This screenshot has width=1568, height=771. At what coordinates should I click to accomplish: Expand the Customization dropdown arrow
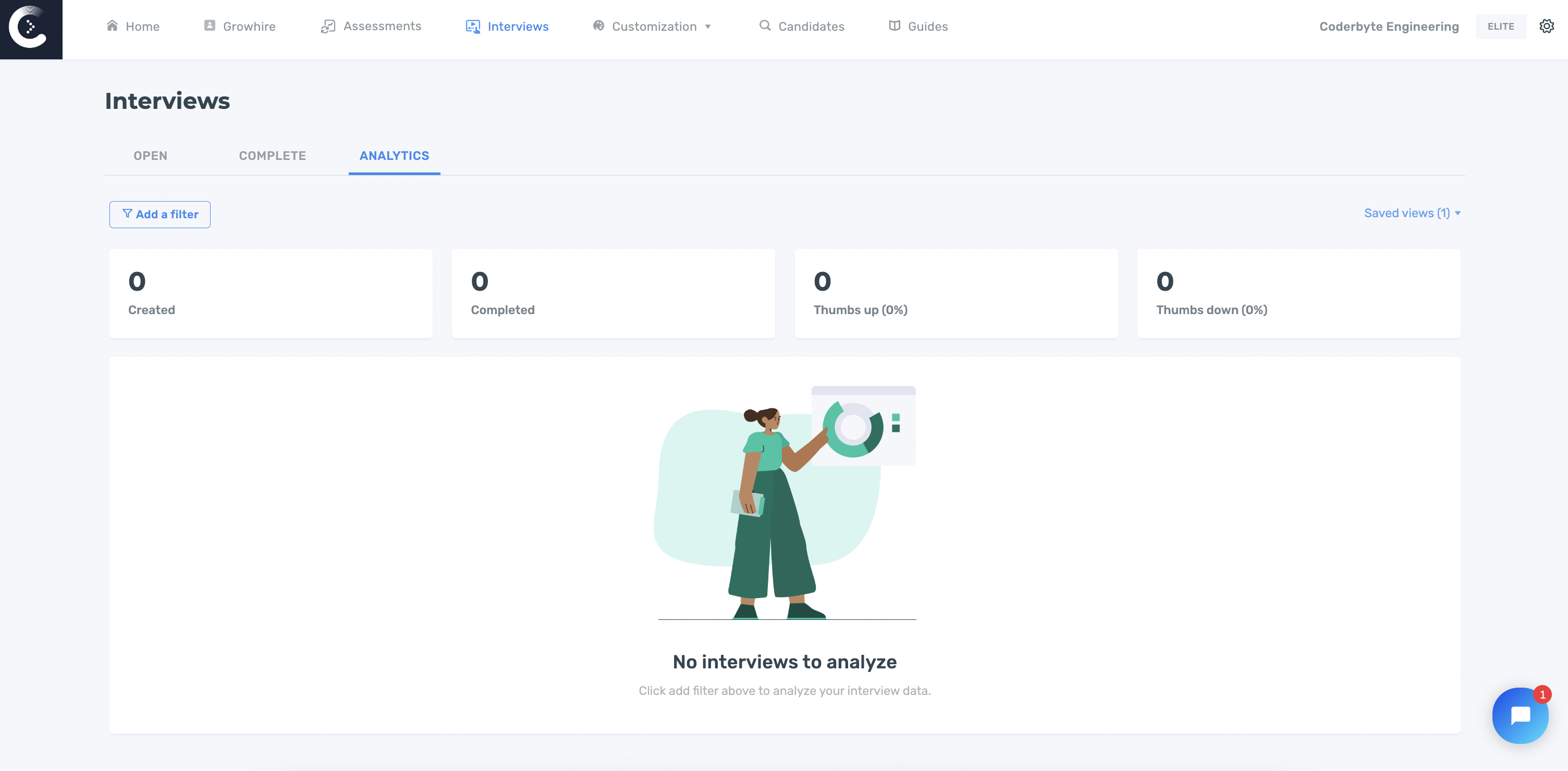tap(708, 27)
